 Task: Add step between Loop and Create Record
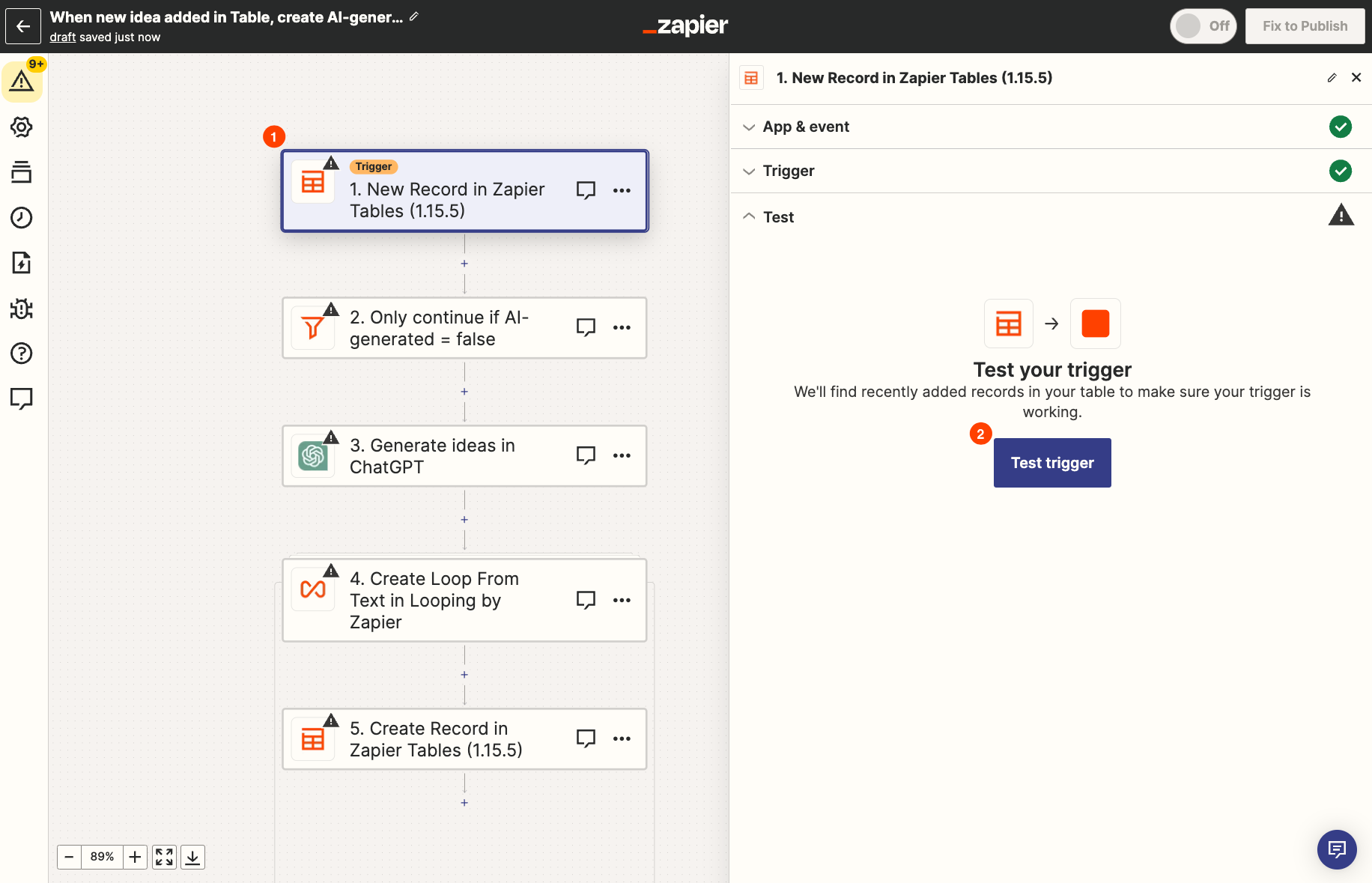click(x=464, y=675)
